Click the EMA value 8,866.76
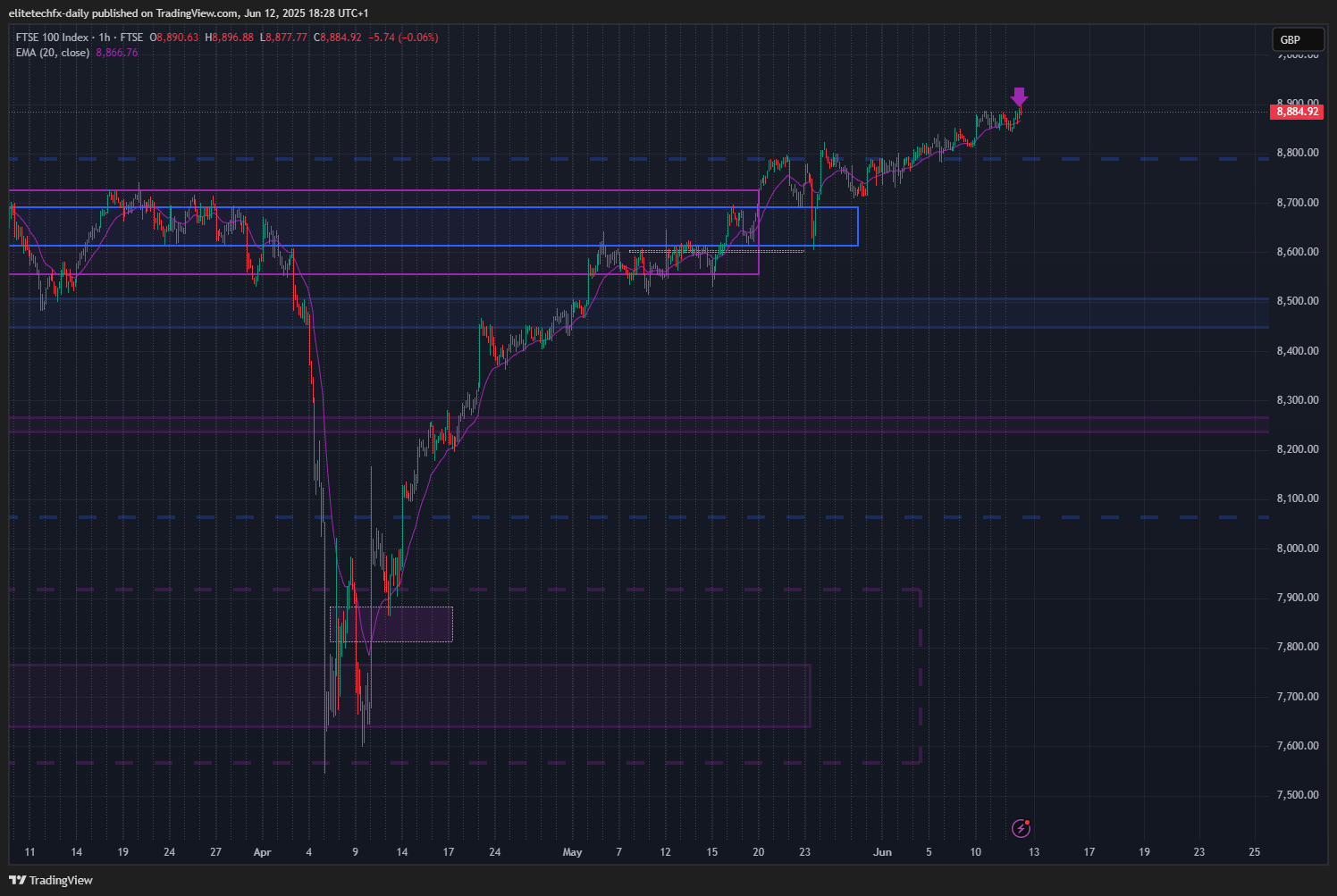Image resolution: width=1337 pixels, height=896 pixels. [x=117, y=53]
